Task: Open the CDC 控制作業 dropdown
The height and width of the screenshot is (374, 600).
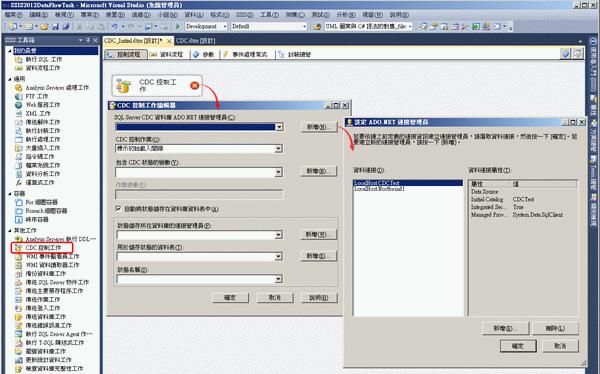Action: 279,149
